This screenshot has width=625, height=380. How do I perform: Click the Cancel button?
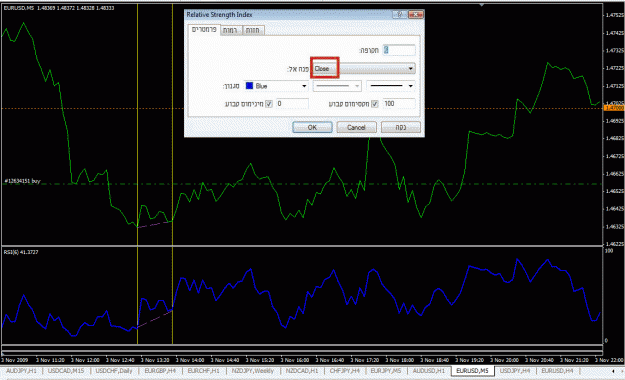(x=356, y=127)
